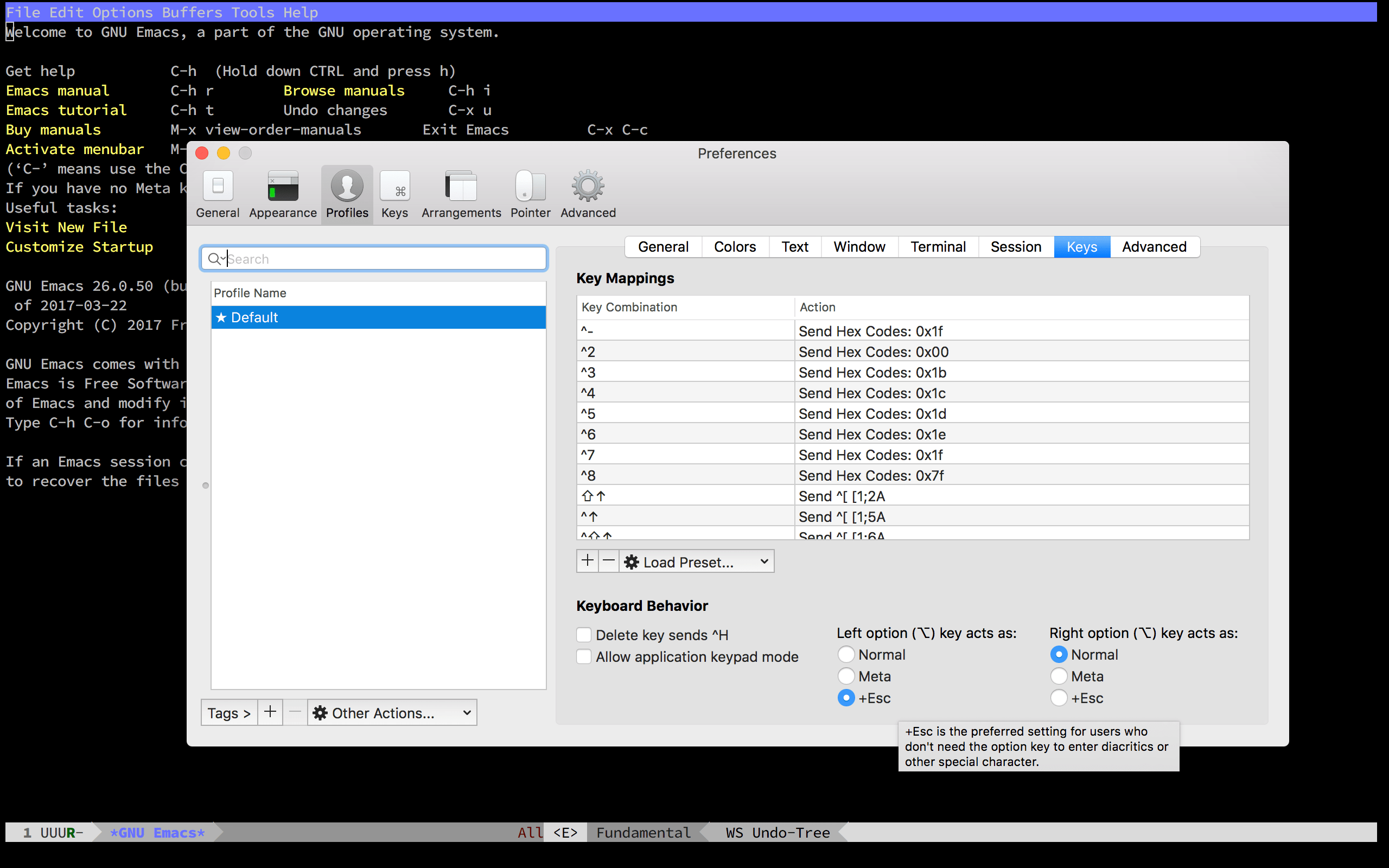Expand the Load Preset dropdown
Image resolution: width=1389 pixels, height=868 pixels.
pos(696,561)
